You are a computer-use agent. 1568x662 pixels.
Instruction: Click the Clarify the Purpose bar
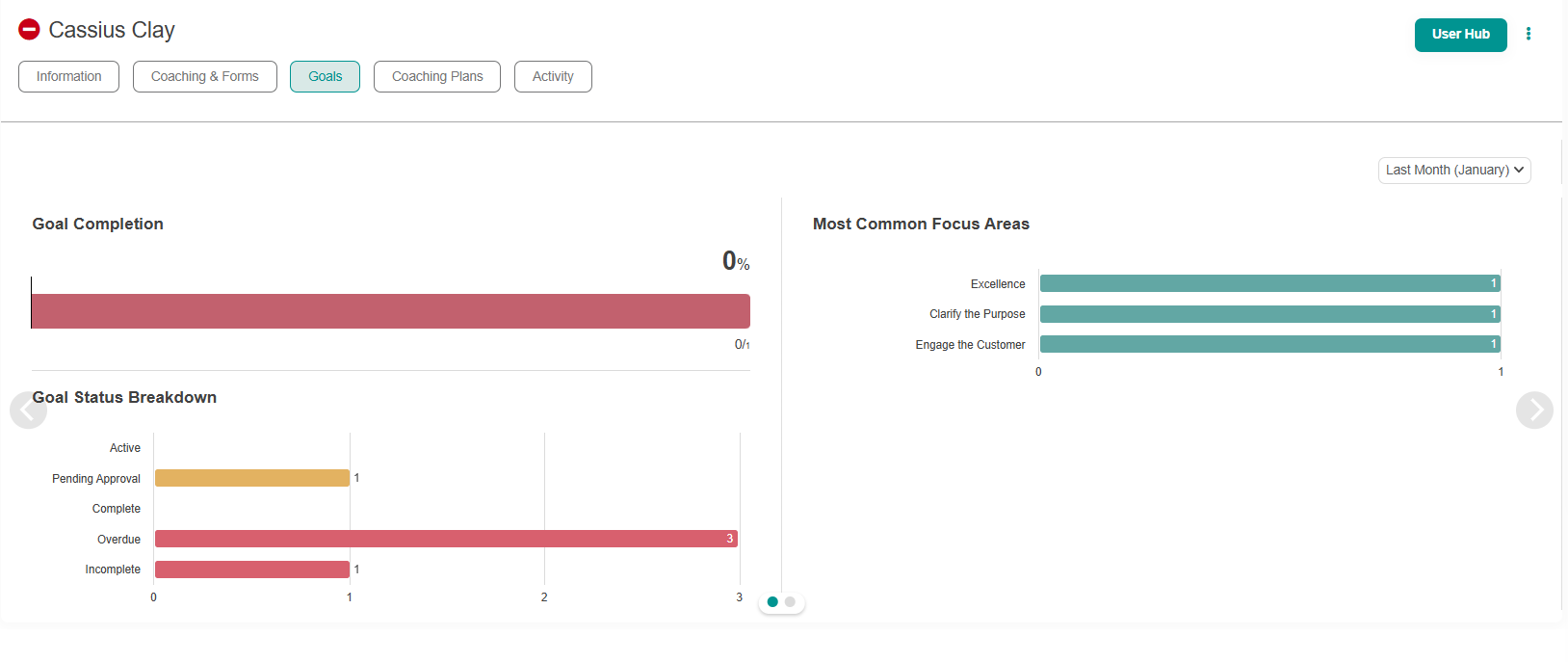1269,314
